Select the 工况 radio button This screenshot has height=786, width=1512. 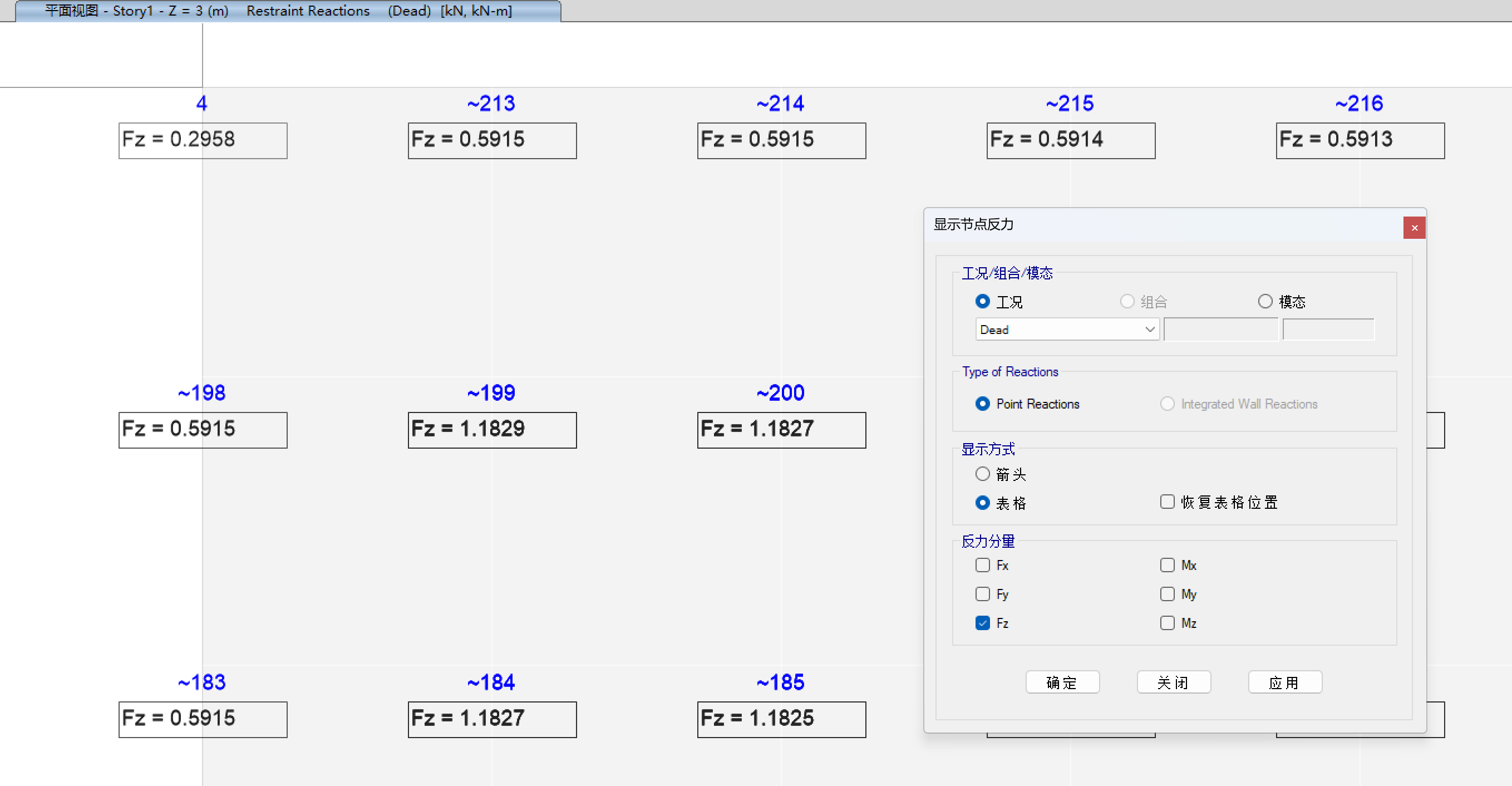pos(982,302)
